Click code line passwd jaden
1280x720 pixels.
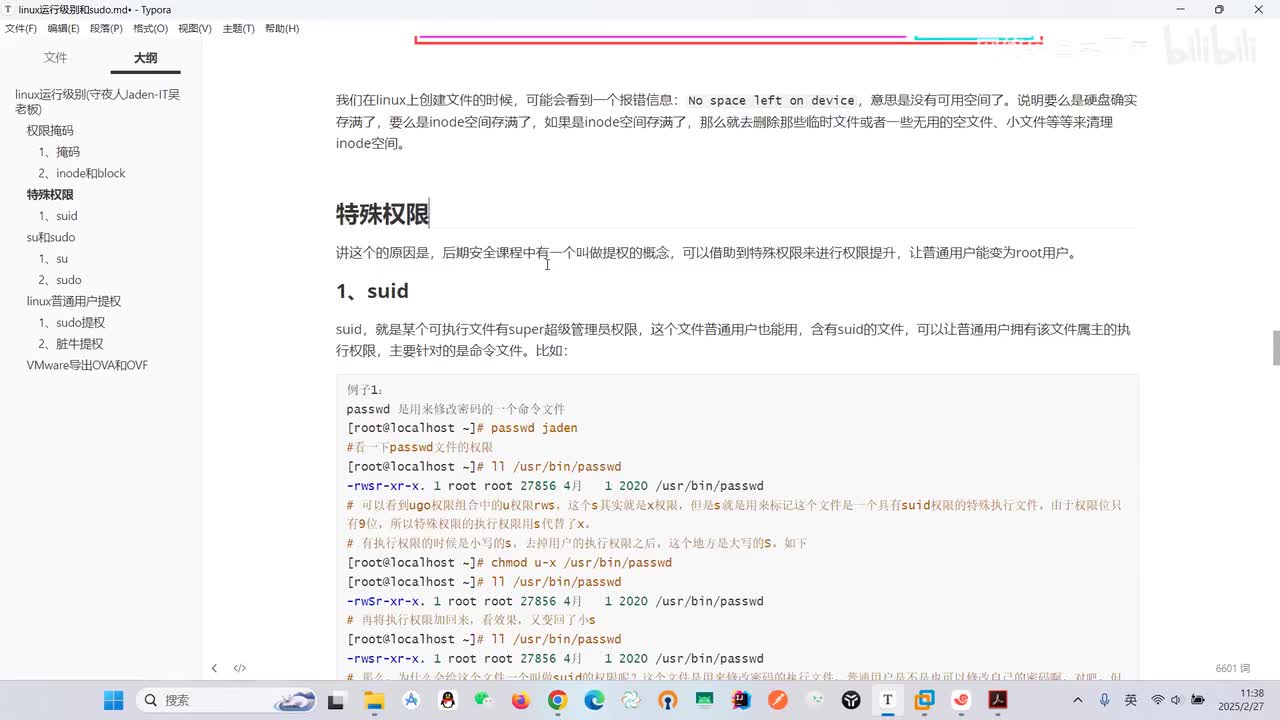coord(534,428)
